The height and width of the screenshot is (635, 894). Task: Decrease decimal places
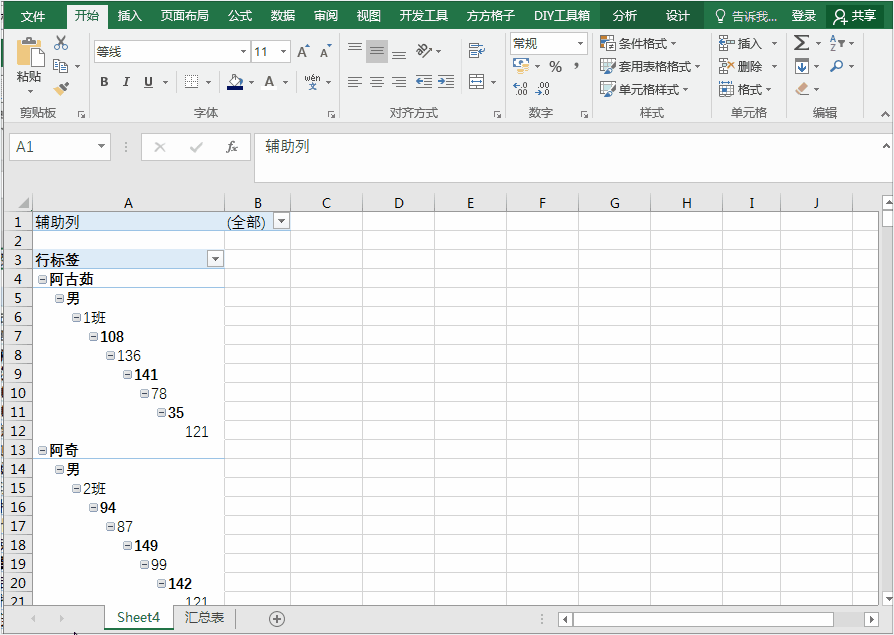[542, 88]
